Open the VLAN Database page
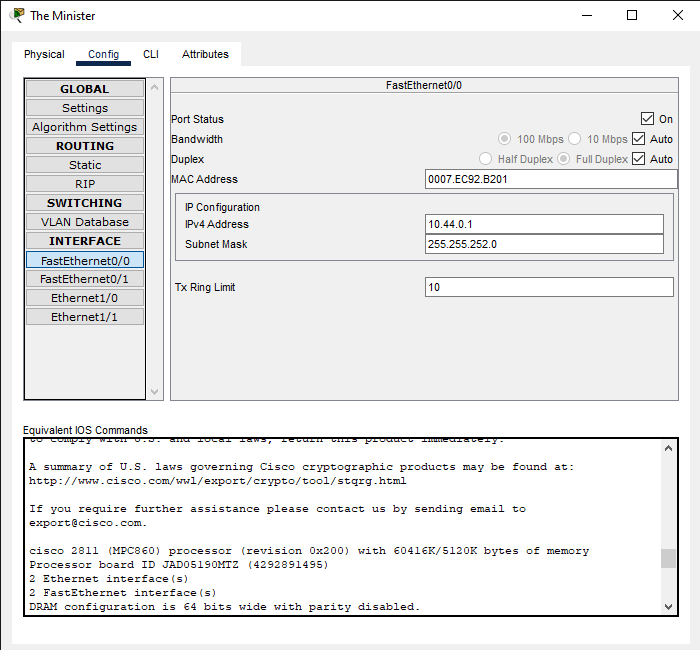This screenshot has width=700, height=650. [x=85, y=222]
